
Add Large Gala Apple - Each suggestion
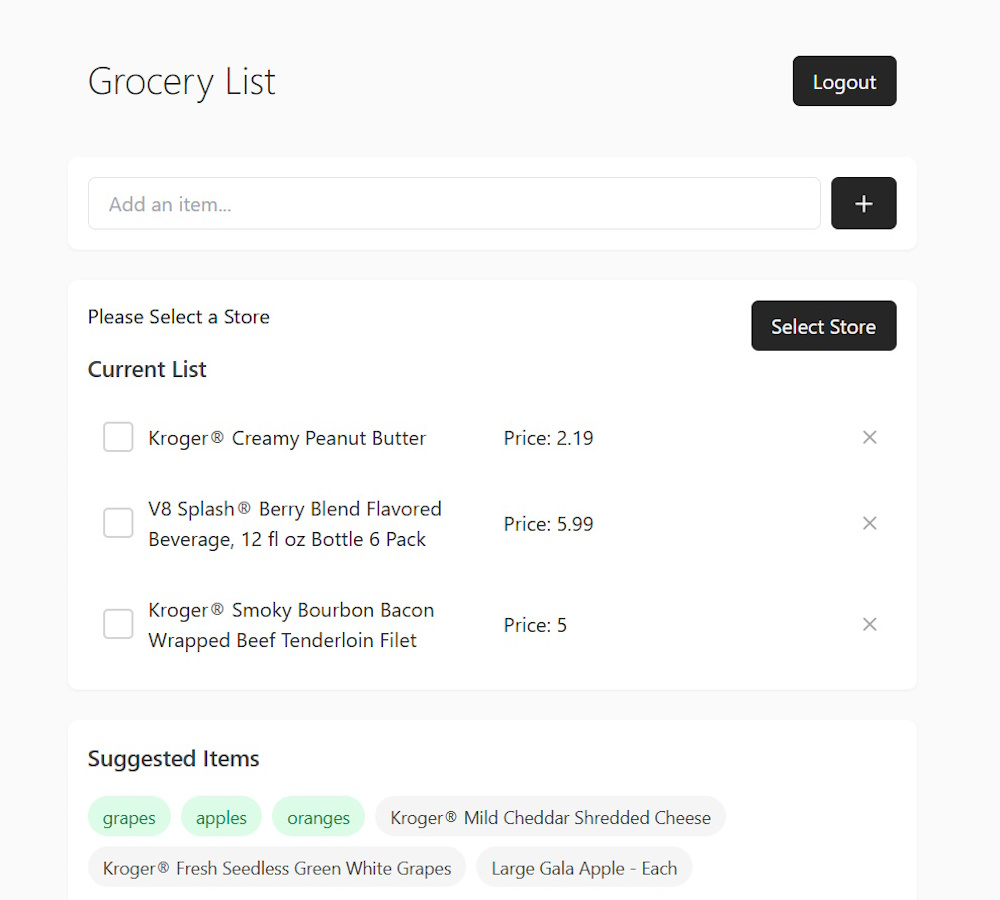[x=584, y=867]
